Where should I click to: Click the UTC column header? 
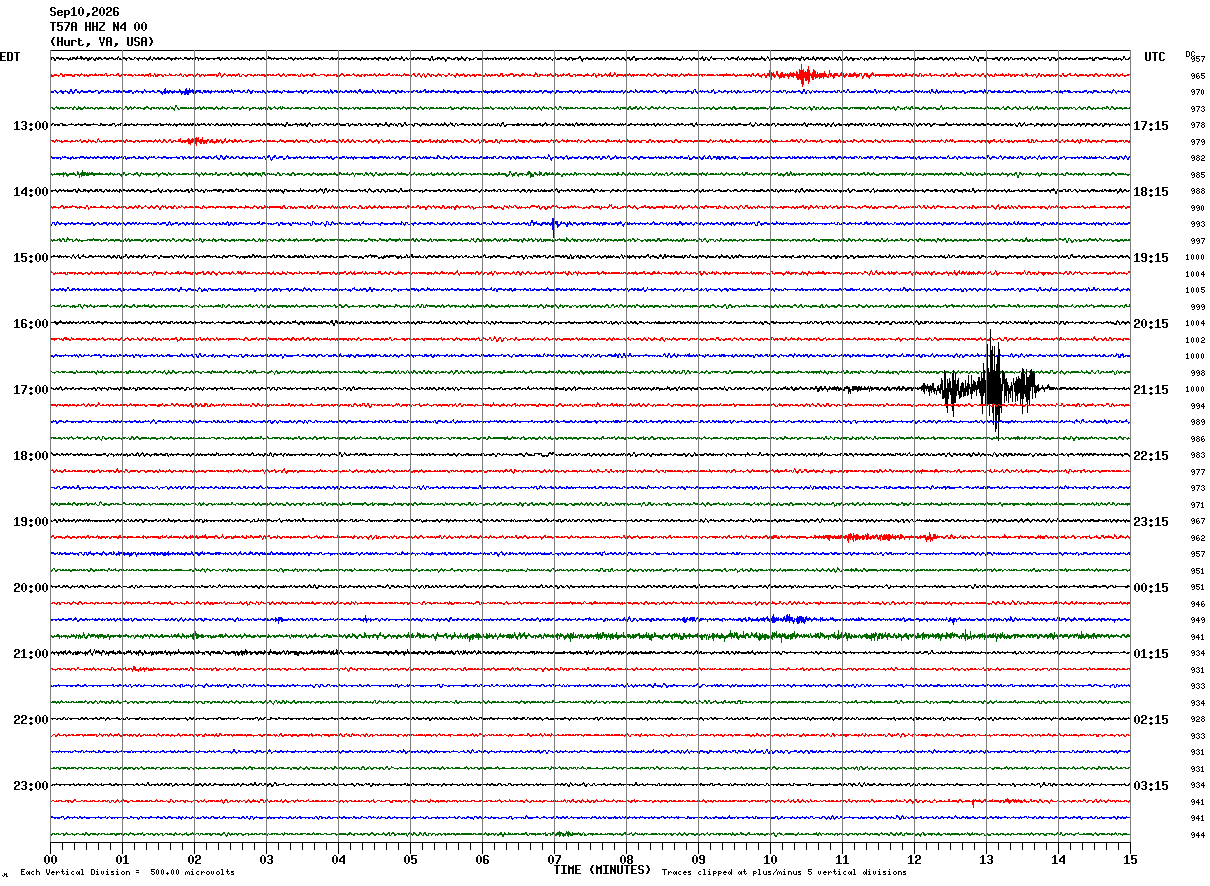(1155, 57)
